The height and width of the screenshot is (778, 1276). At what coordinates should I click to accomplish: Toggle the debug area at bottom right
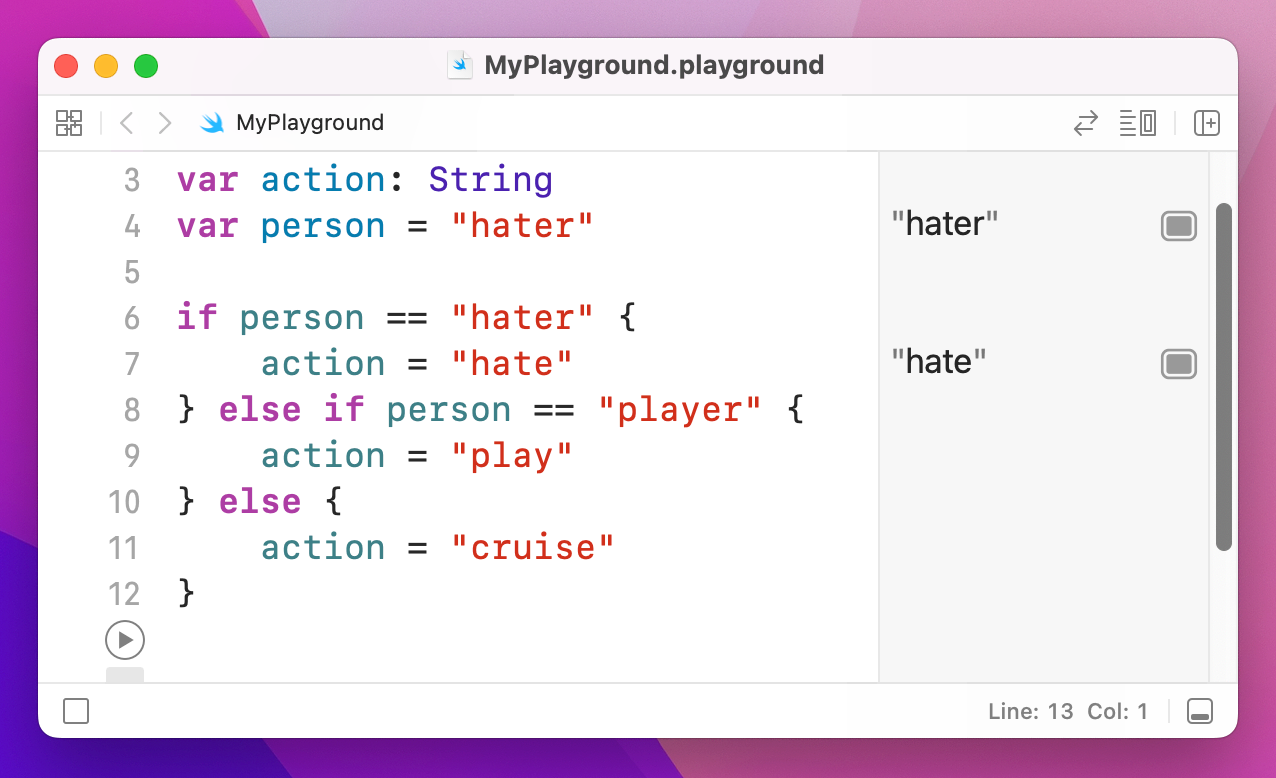click(1199, 711)
